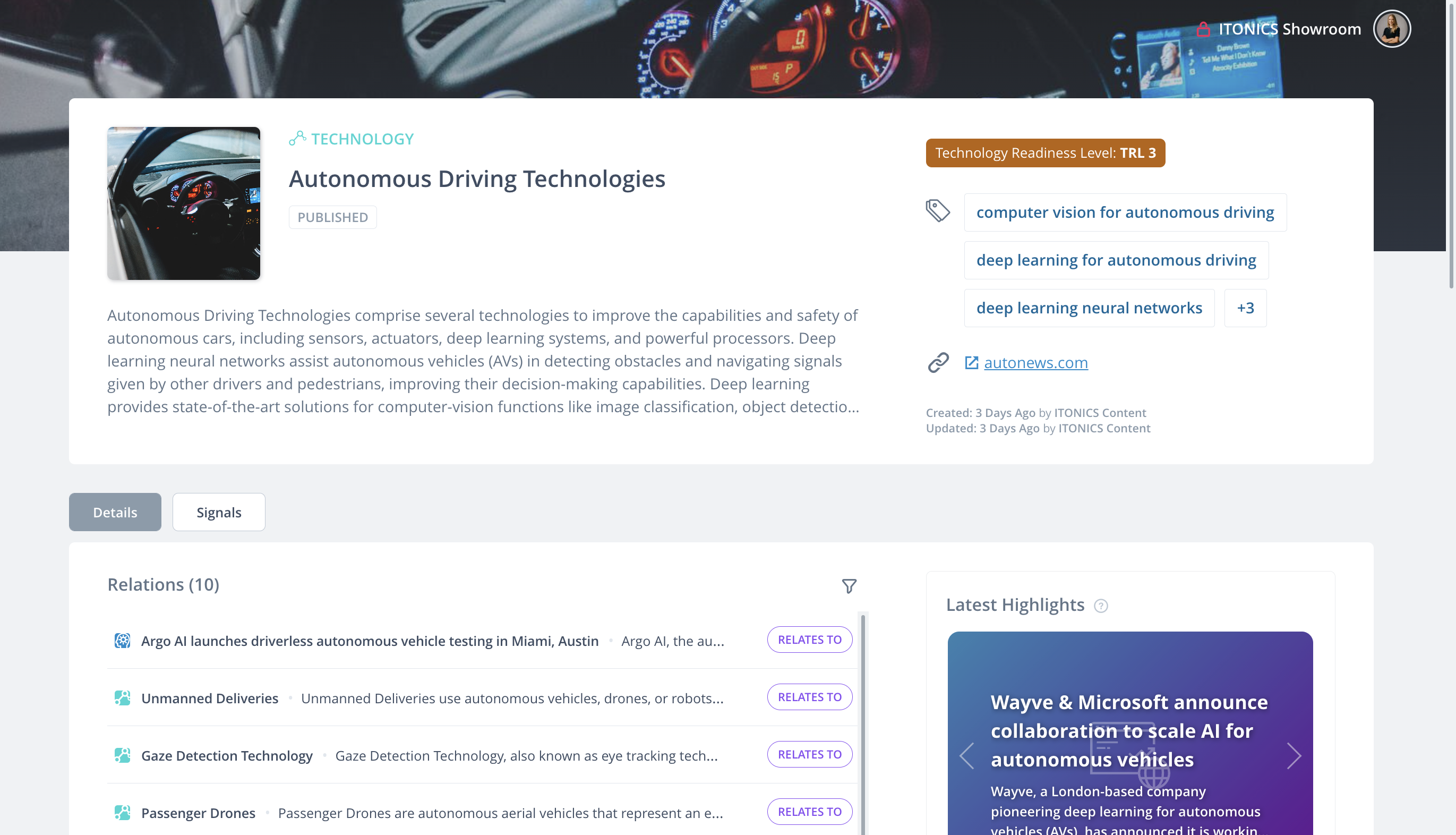Click the tag icon beside the keyword list
1456x835 pixels.
tap(937, 210)
